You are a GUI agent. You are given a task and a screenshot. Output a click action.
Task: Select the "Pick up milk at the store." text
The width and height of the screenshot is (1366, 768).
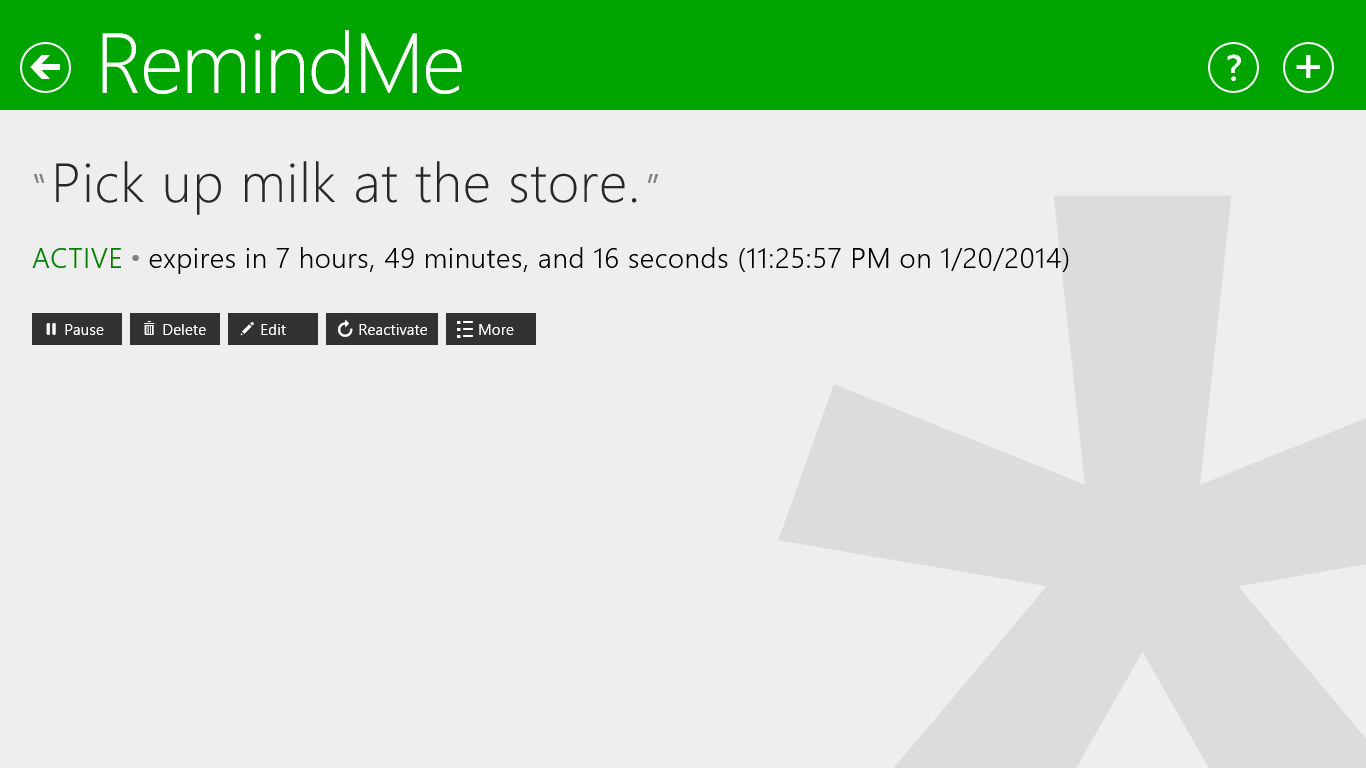[x=345, y=184]
